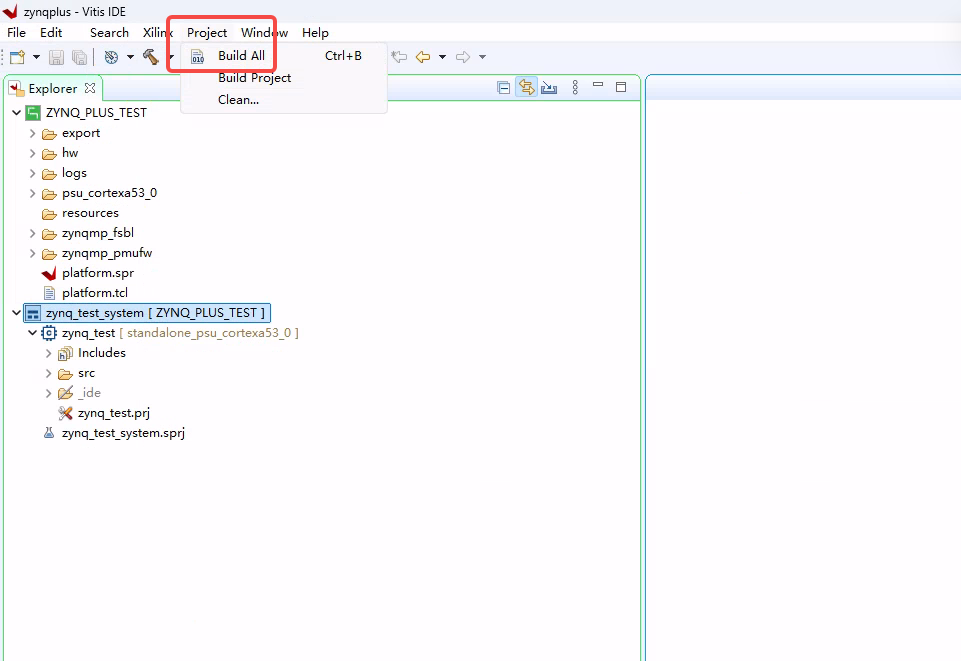
Task: Select the zynqmp_pmufw folder
Action: [x=107, y=253]
